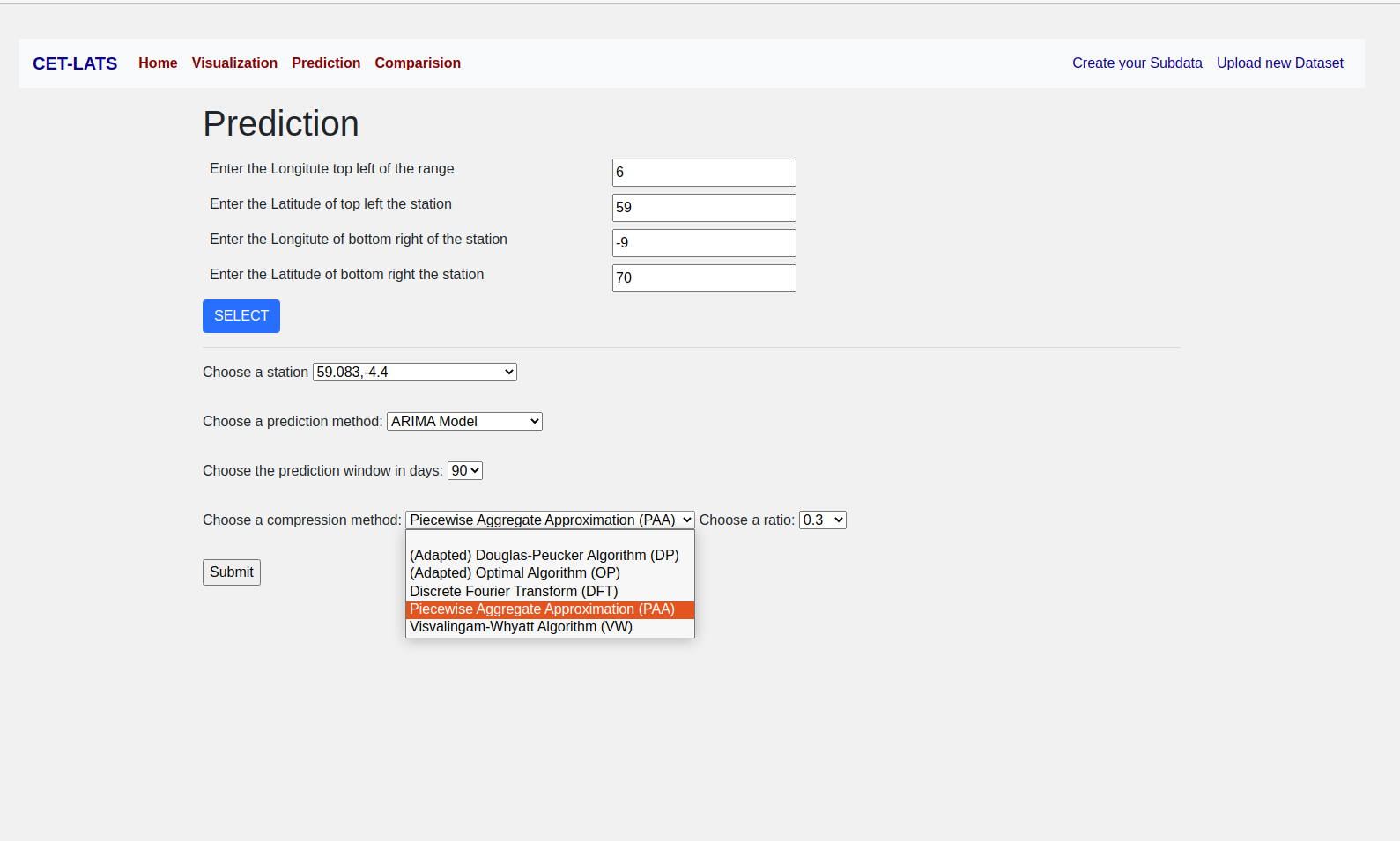This screenshot has width=1400, height=841.
Task: Click the Submit button
Action: pos(231,572)
